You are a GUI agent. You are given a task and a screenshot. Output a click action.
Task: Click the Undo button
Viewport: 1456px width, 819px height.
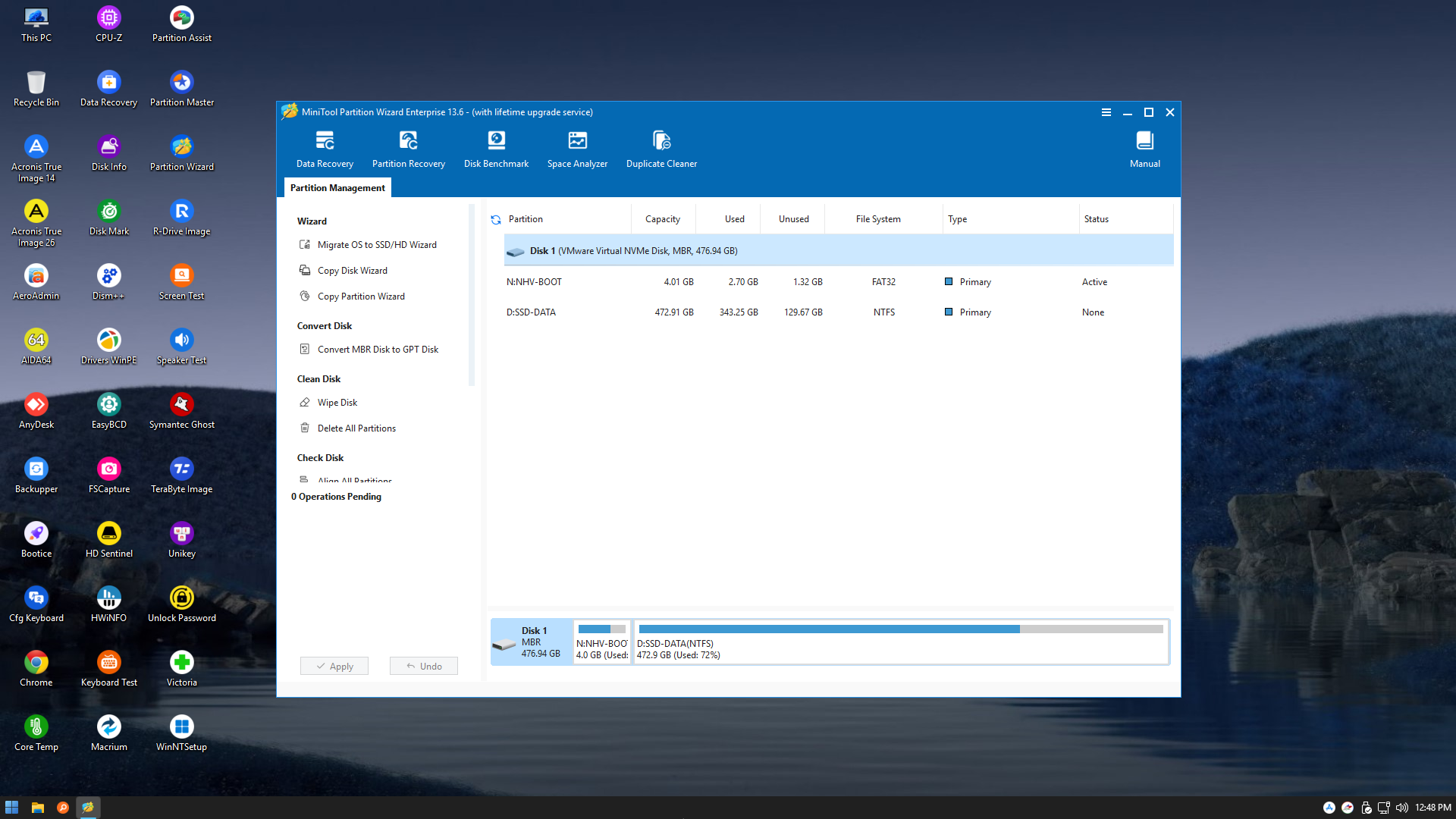(424, 666)
